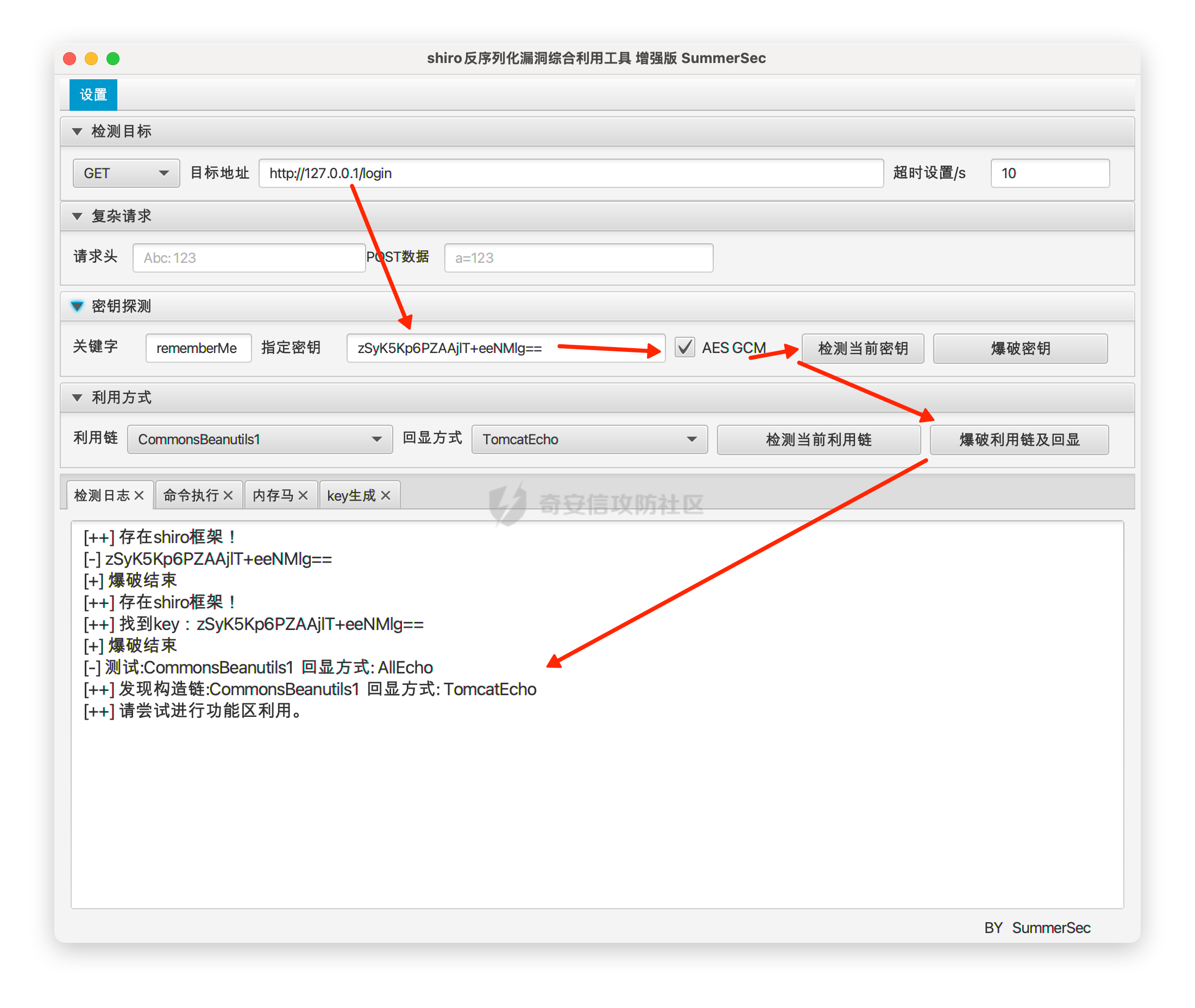Uncheck the AES GCM checkbox

[x=684, y=348]
